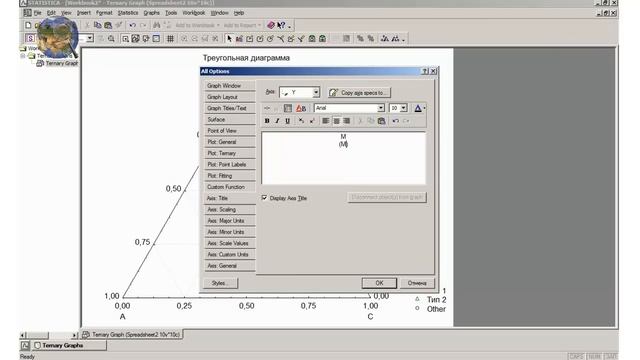Image resolution: width=640 pixels, height=360 pixels.
Task: Uncheck the Display Axis Title checkbox
Action: pos(264,198)
